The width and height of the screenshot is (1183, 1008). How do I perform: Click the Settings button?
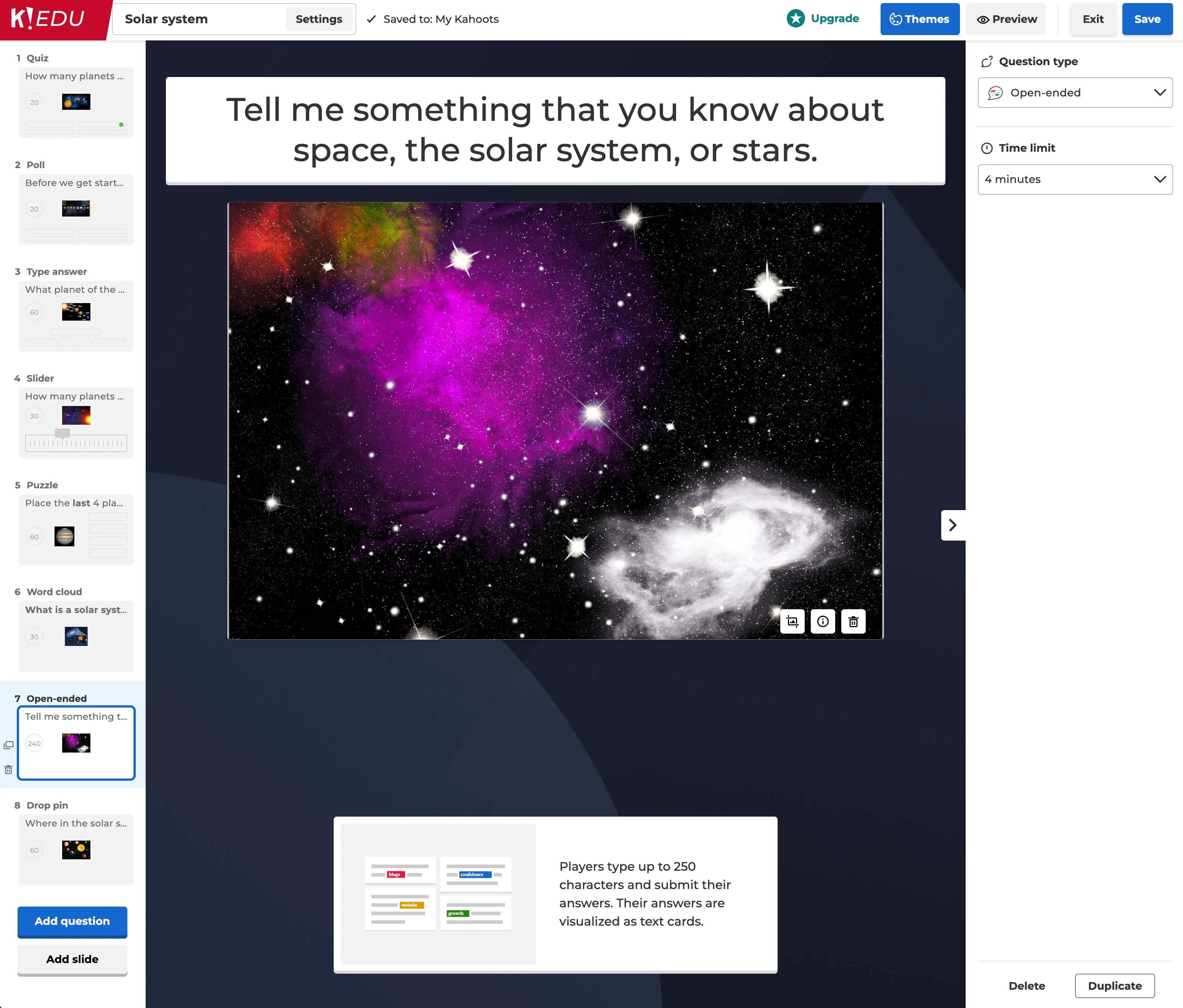coord(318,19)
